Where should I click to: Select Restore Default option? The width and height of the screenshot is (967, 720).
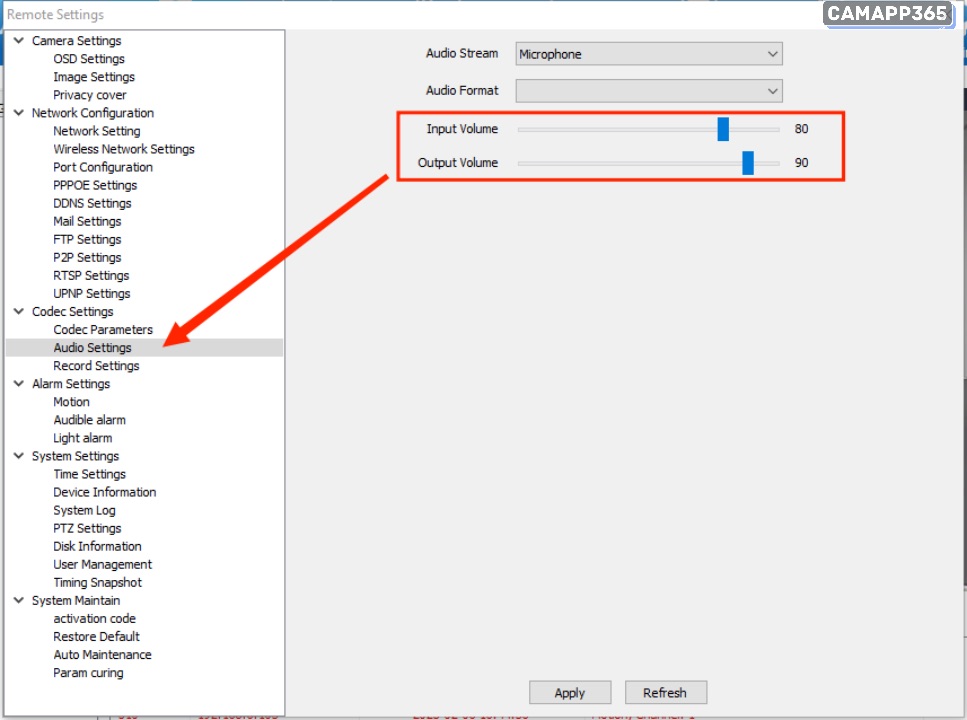coord(96,637)
